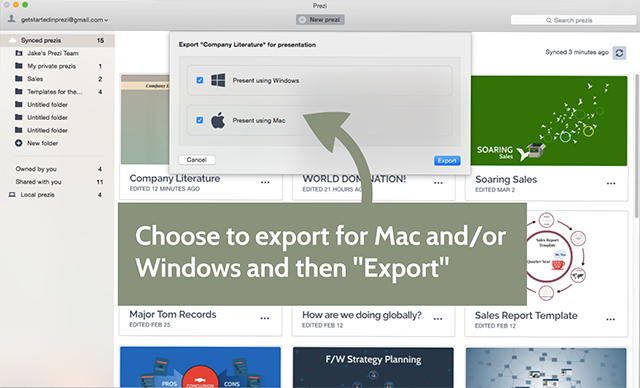Open options menu for Major Tom Records
640x388 pixels.
pyautogui.click(x=265, y=318)
